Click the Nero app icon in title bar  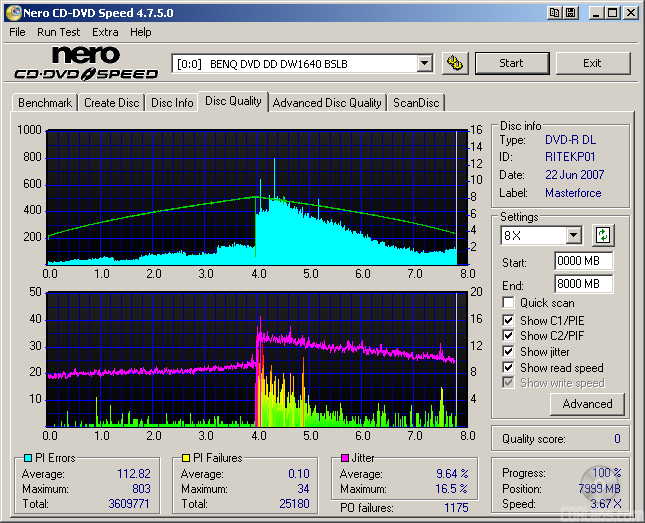[x=12, y=13]
